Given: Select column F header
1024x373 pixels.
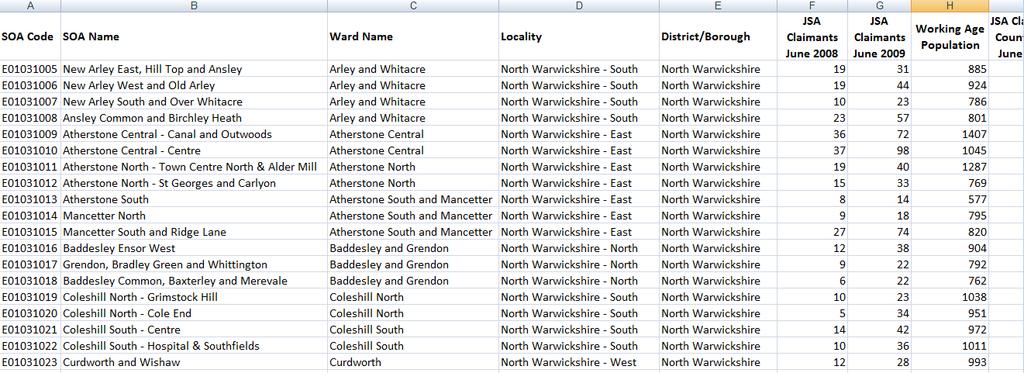Looking at the screenshot, I should coord(812,6).
